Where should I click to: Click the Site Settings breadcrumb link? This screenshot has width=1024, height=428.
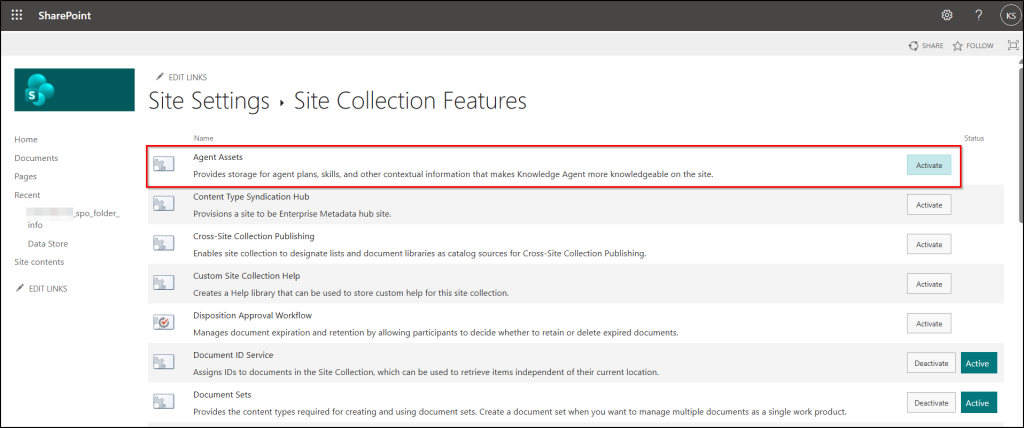click(209, 101)
